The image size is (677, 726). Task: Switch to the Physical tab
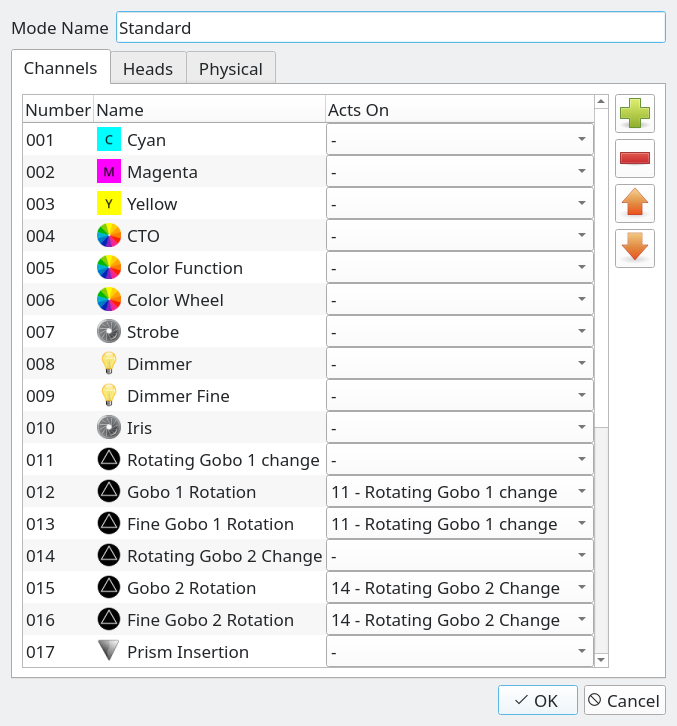pyautogui.click(x=231, y=69)
